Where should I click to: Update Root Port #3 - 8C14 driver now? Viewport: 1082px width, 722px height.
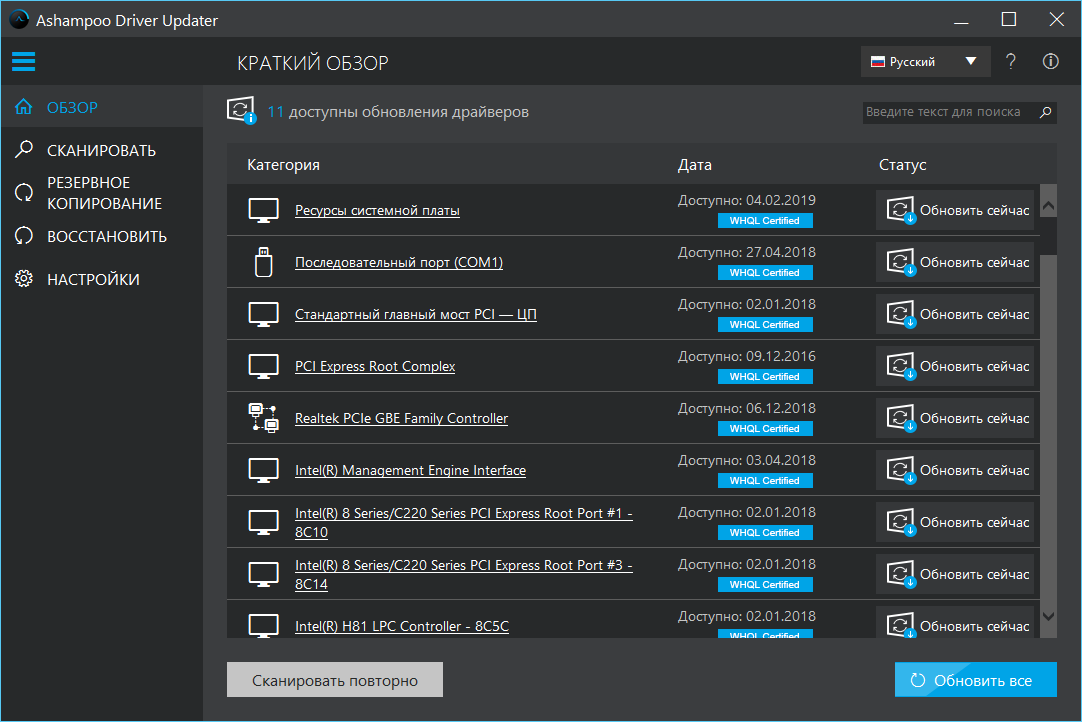click(955, 574)
